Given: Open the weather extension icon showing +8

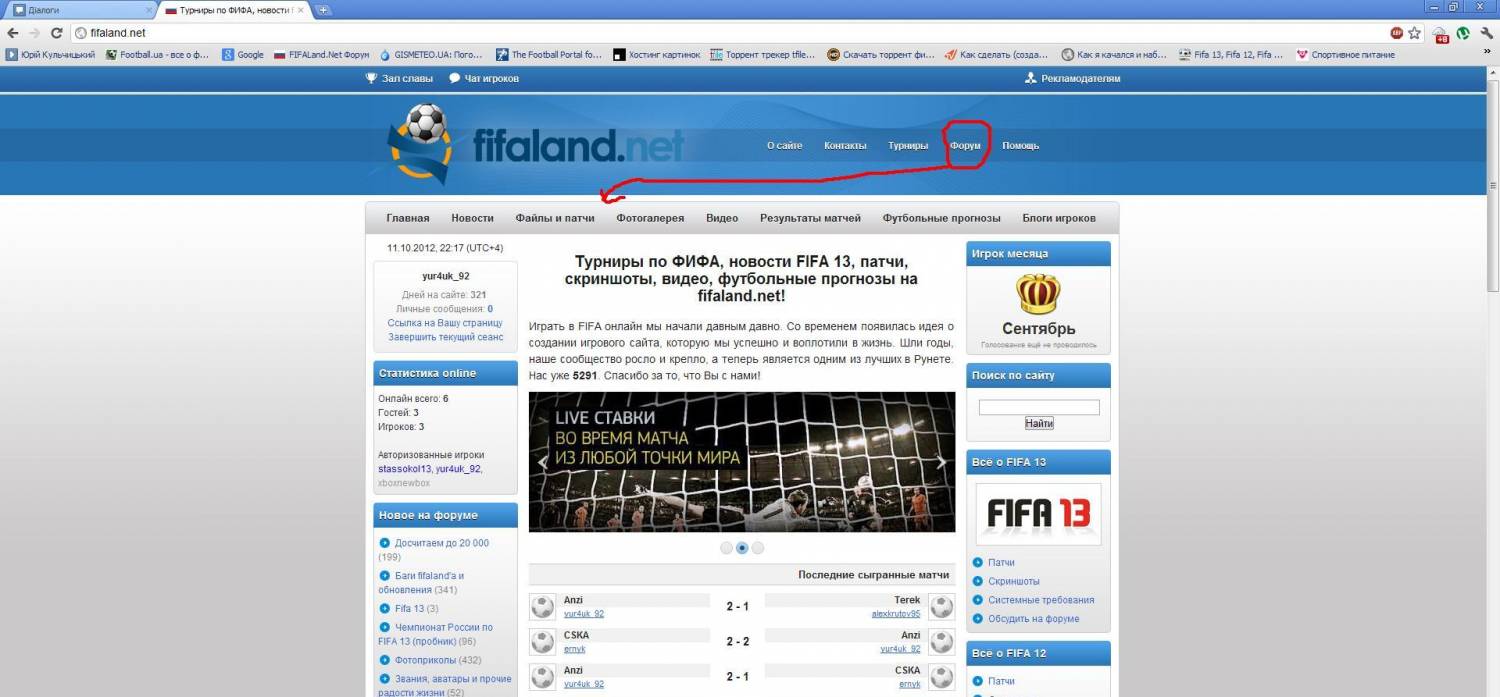Looking at the screenshot, I should (x=1441, y=34).
